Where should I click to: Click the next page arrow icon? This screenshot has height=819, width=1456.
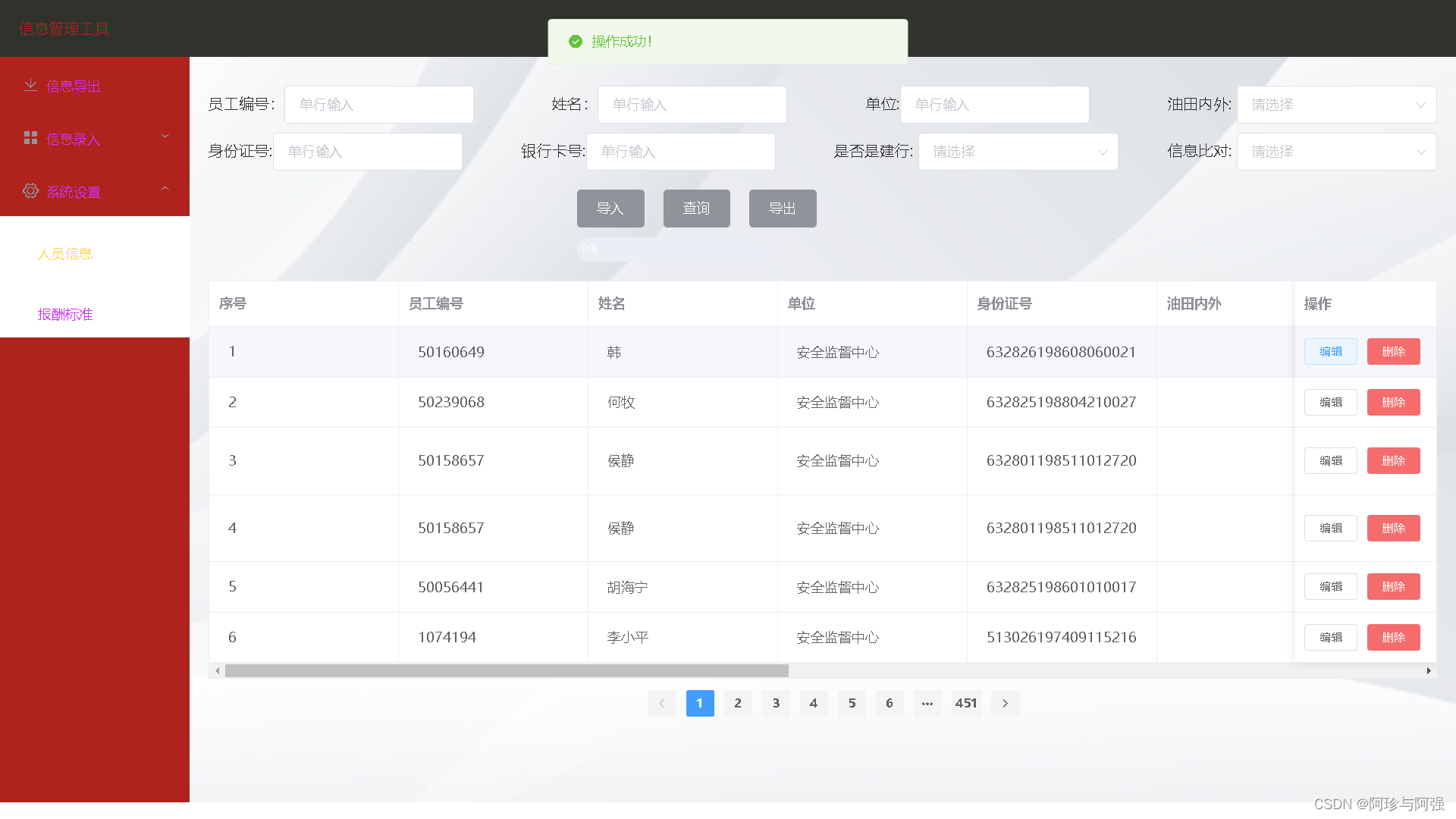pyautogui.click(x=1005, y=703)
